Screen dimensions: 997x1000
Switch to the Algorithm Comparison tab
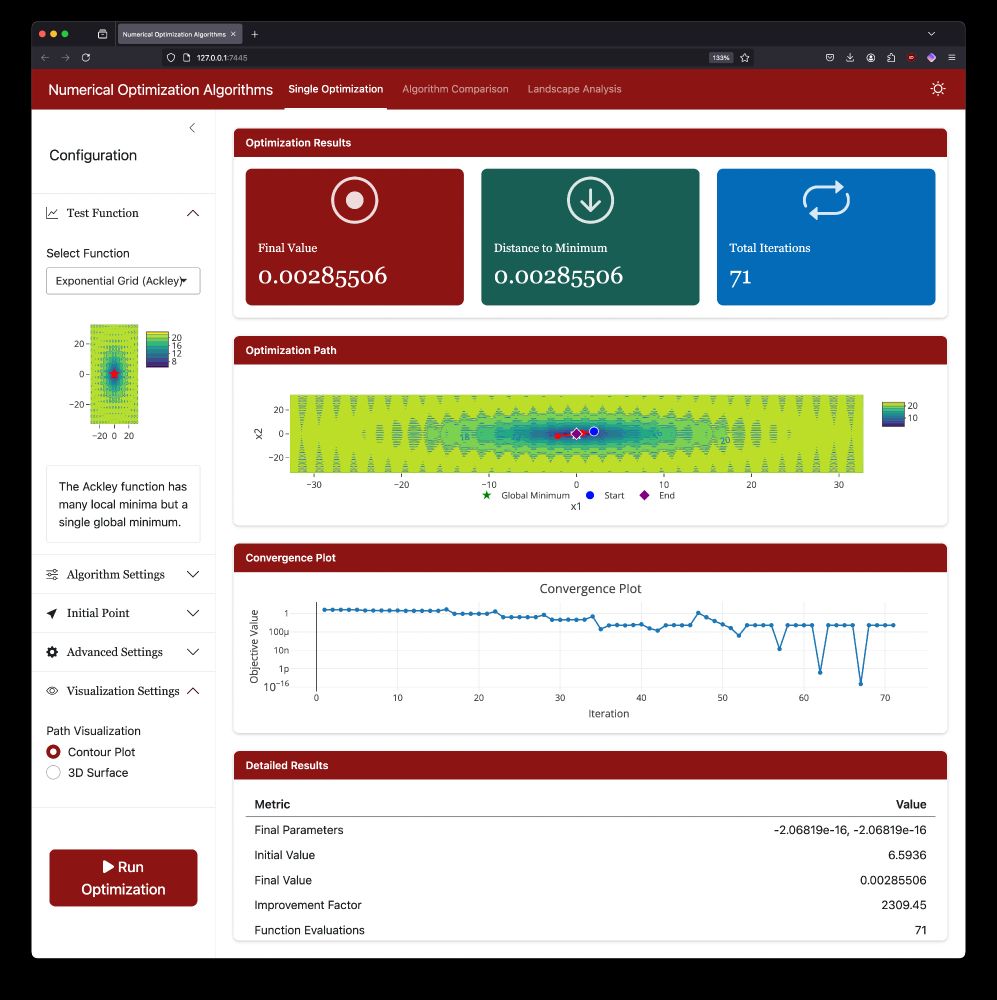click(x=455, y=89)
